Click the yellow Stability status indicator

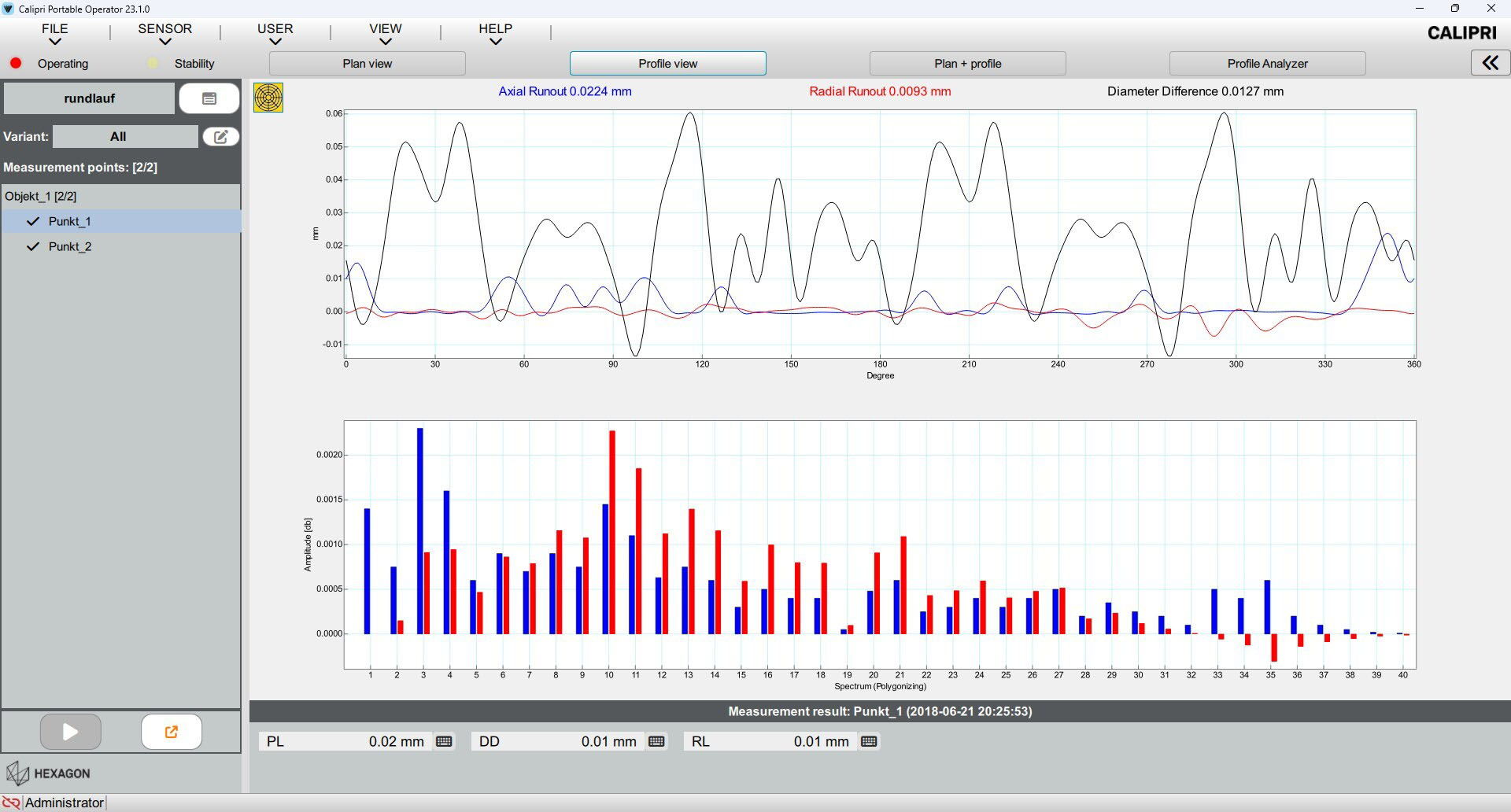click(153, 63)
